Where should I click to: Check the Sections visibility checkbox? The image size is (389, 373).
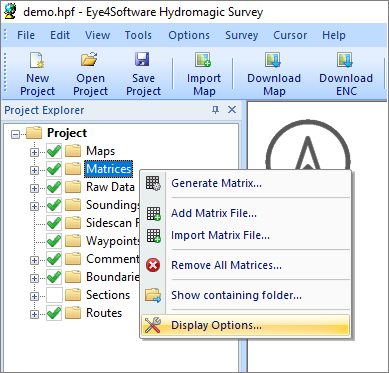pos(54,295)
